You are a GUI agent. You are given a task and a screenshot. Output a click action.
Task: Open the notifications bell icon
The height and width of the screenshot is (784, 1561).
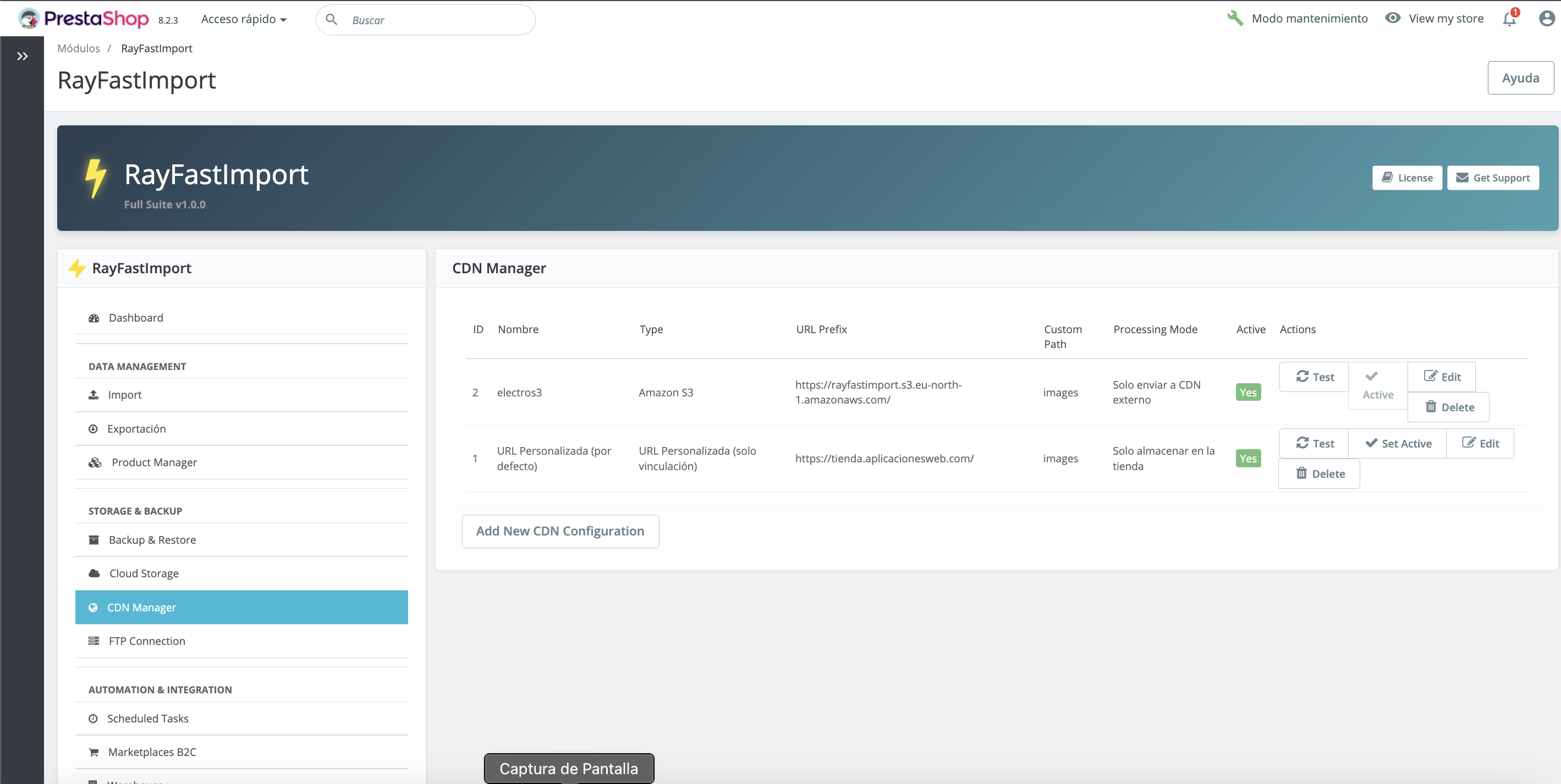pos(1509,19)
